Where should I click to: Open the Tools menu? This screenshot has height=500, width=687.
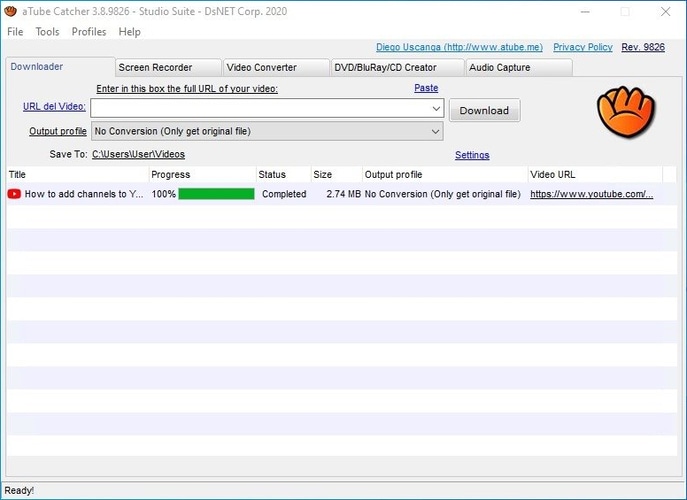coord(47,32)
